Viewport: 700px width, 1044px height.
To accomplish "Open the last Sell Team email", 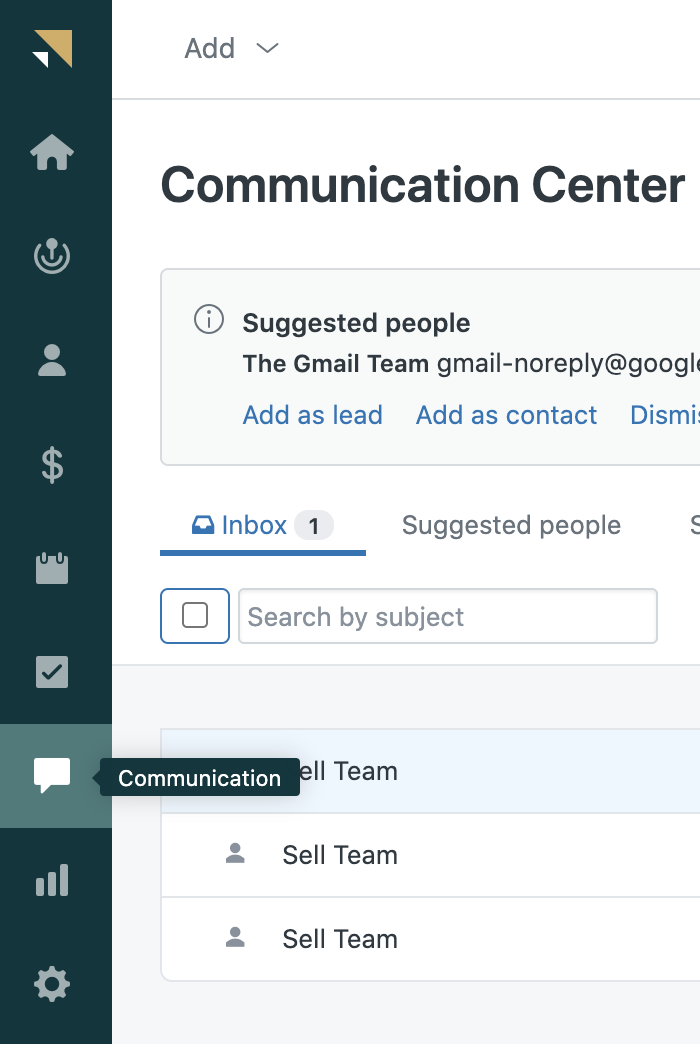I will coord(430,939).
